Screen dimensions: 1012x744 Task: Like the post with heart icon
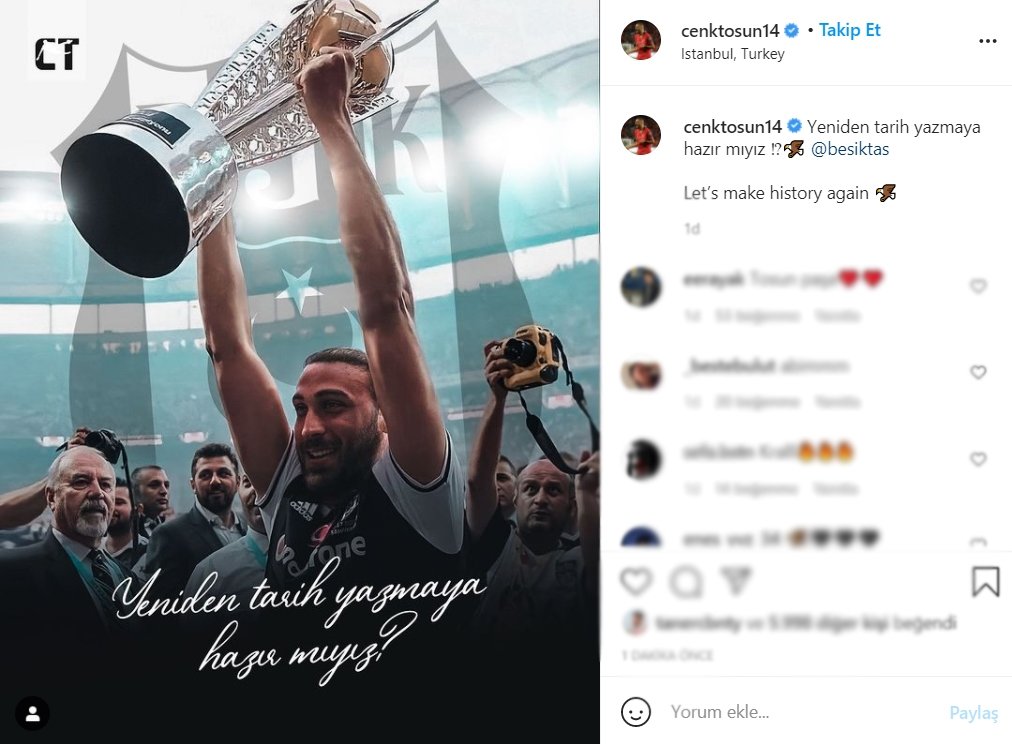pos(636,582)
